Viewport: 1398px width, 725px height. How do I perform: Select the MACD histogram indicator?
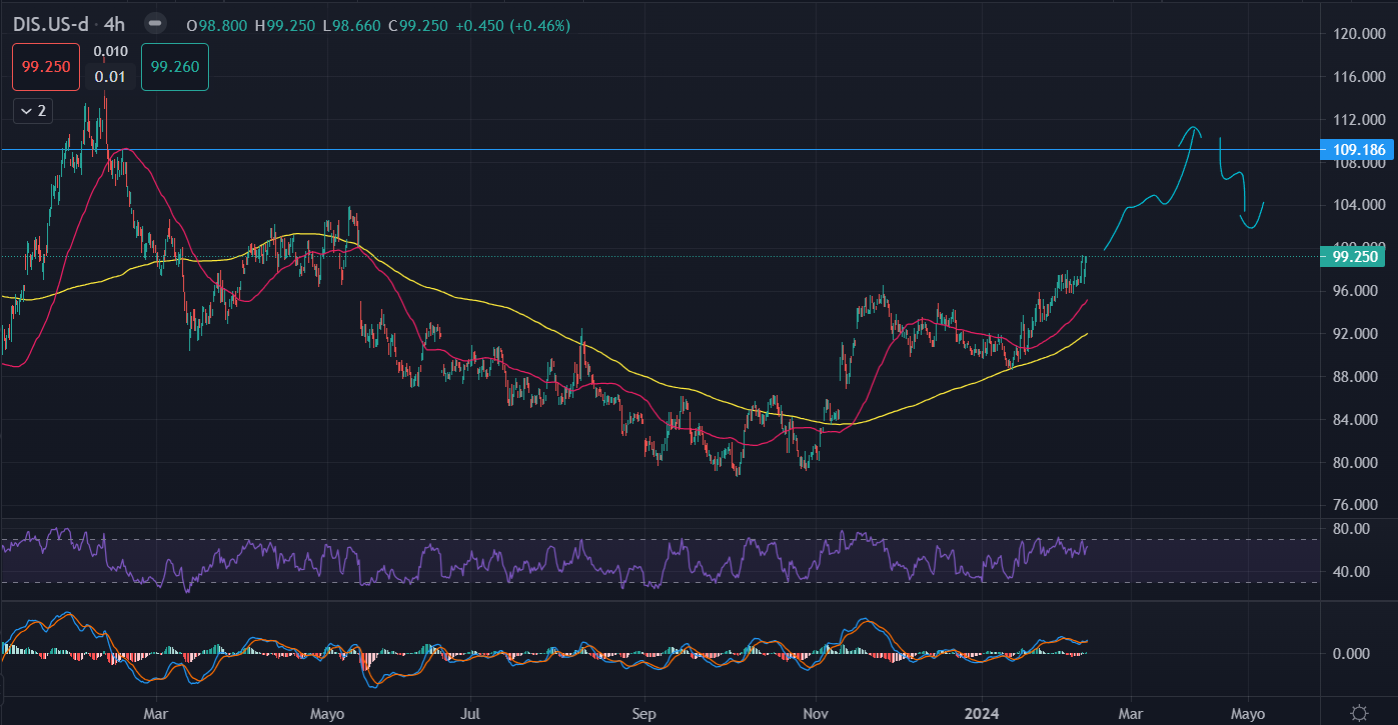coord(370,664)
